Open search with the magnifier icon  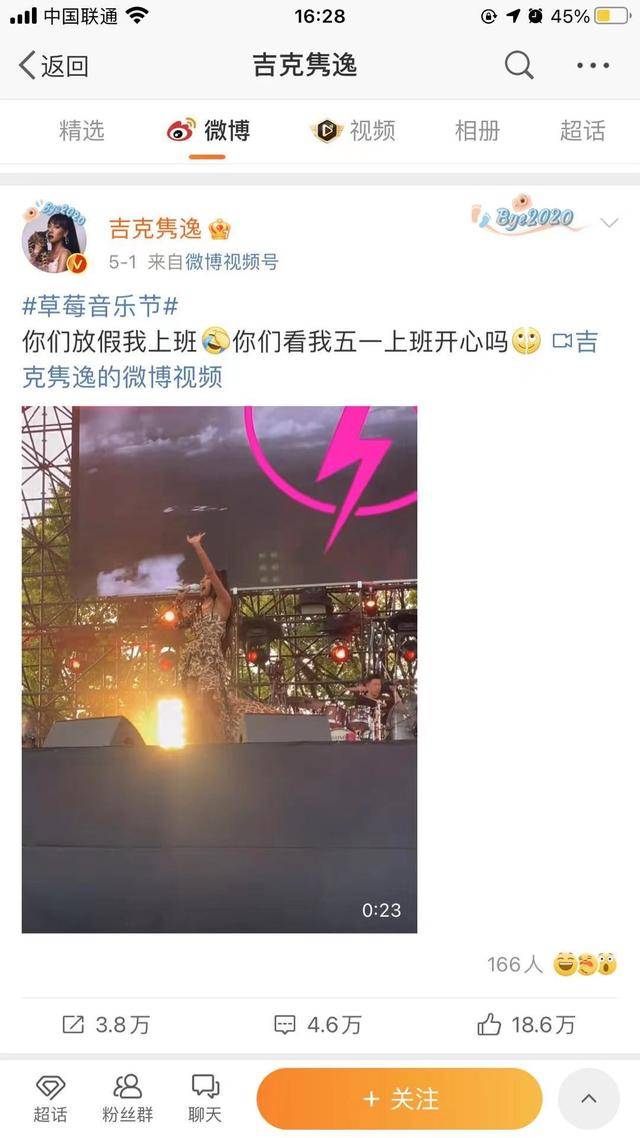click(519, 66)
